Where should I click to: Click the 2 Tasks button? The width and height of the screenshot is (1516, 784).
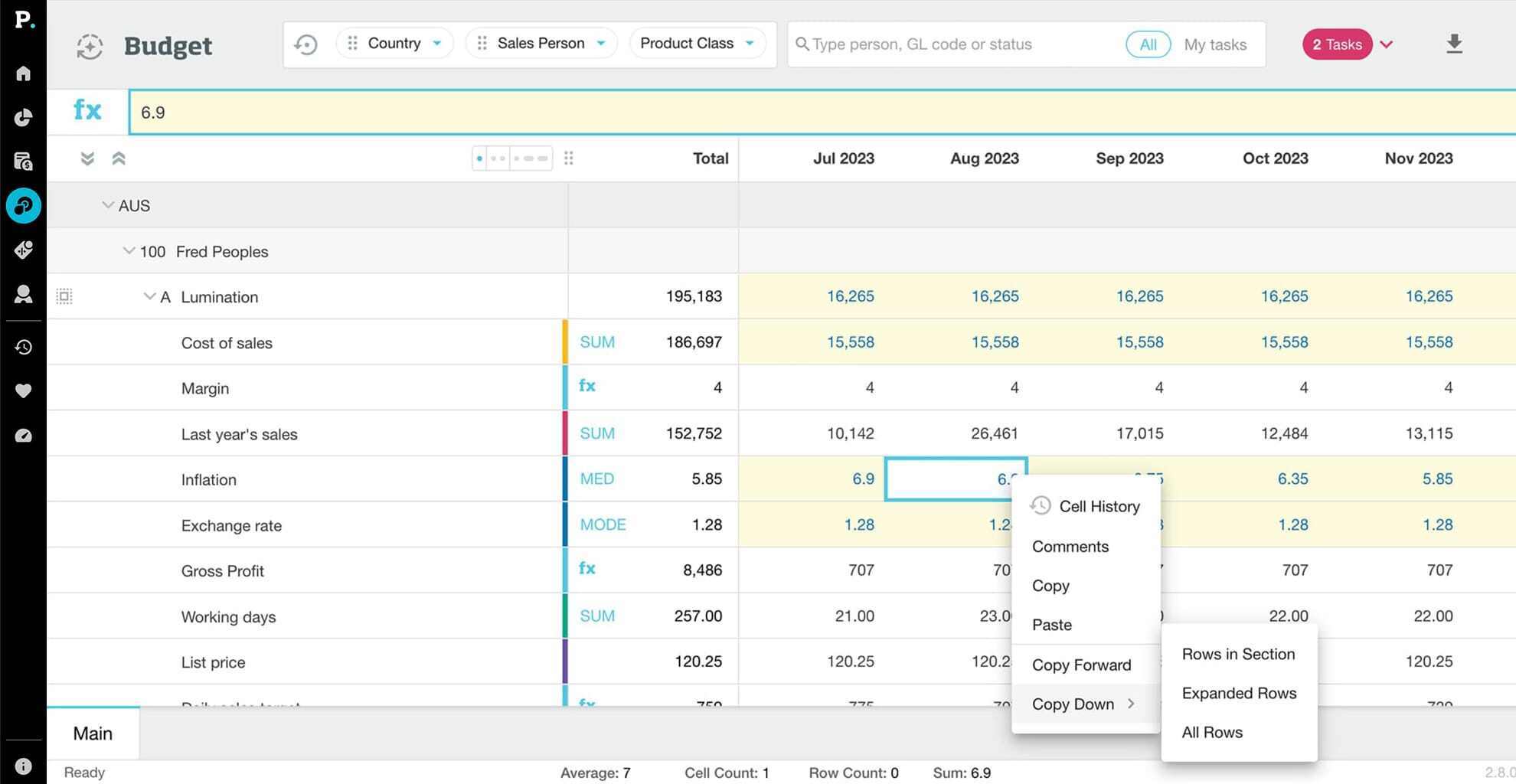point(1337,44)
